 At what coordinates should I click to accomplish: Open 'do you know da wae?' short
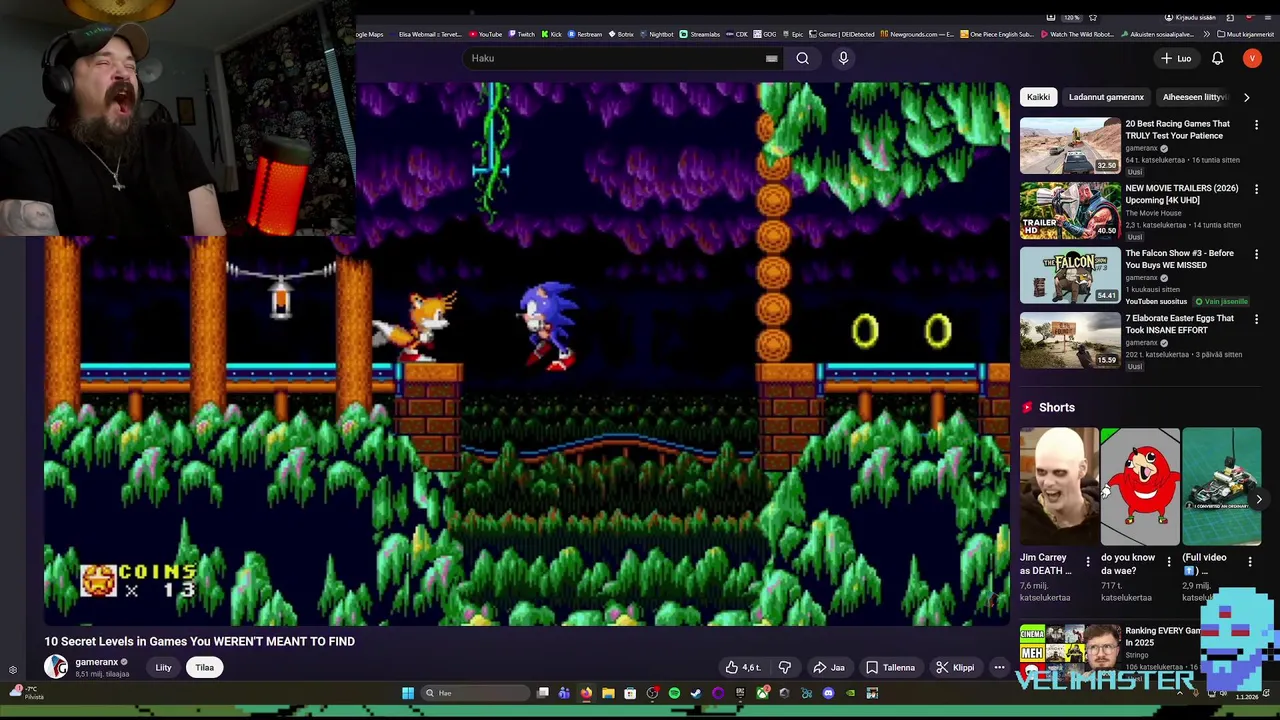coord(1140,487)
